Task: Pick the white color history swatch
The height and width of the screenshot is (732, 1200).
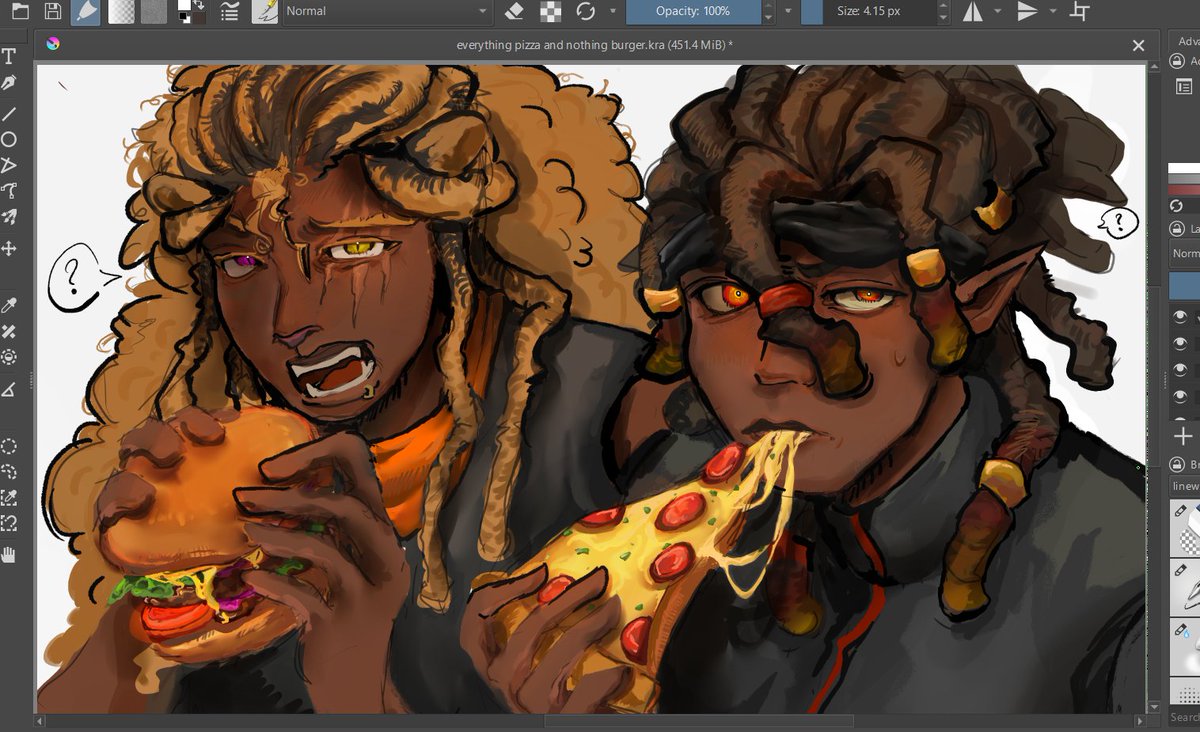Action: pyautogui.click(x=1184, y=168)
